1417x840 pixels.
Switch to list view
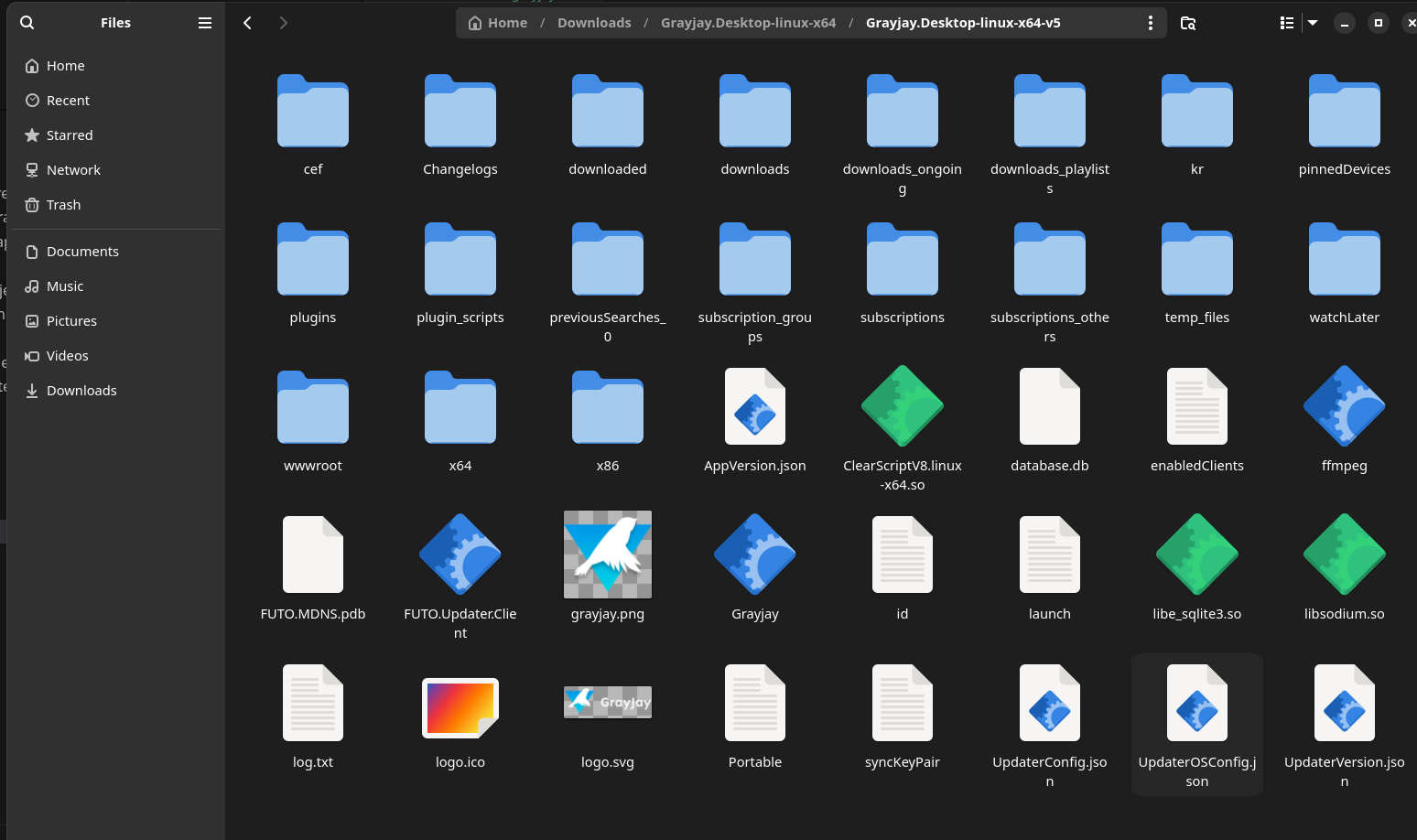pos(1287,23)
